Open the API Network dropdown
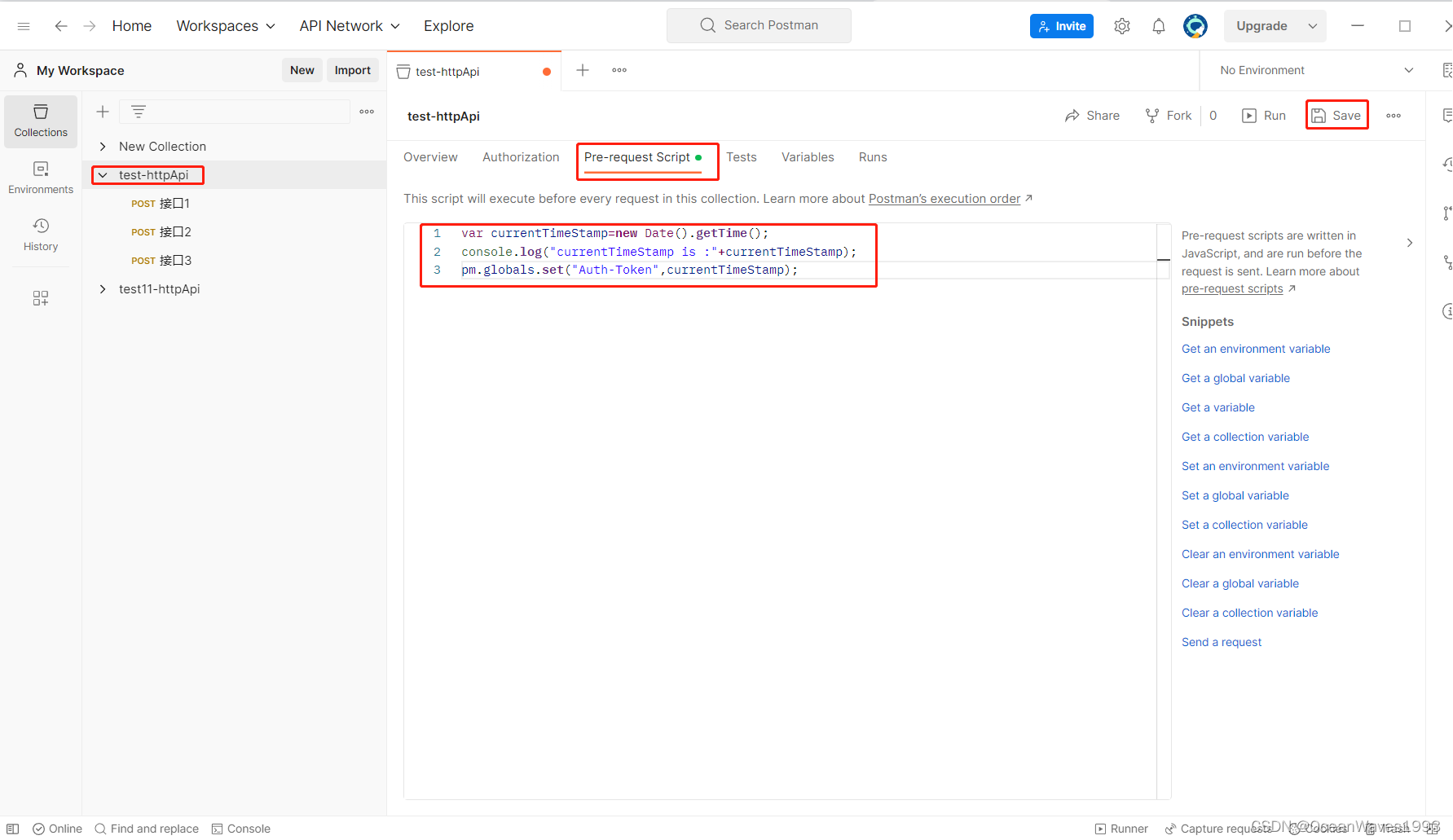Viewport: 1453px width, 840px height. [350, 26]
